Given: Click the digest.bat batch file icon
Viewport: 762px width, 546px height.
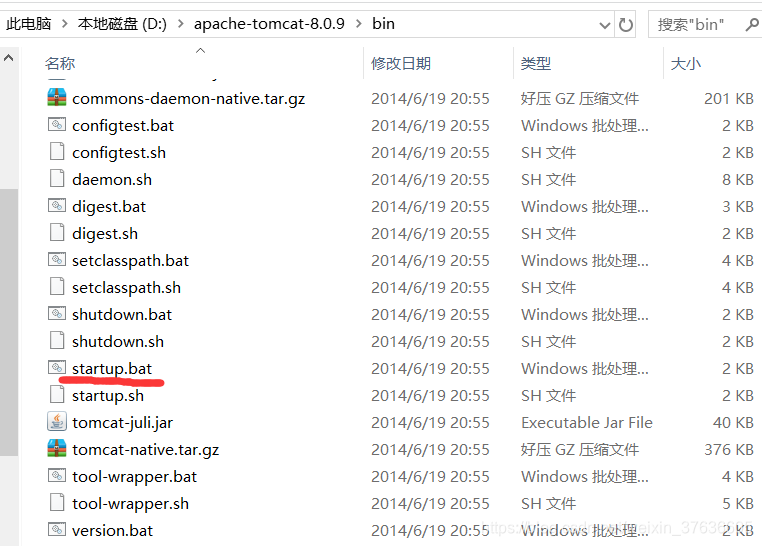Looking at the screenshot, I should 57,206.
